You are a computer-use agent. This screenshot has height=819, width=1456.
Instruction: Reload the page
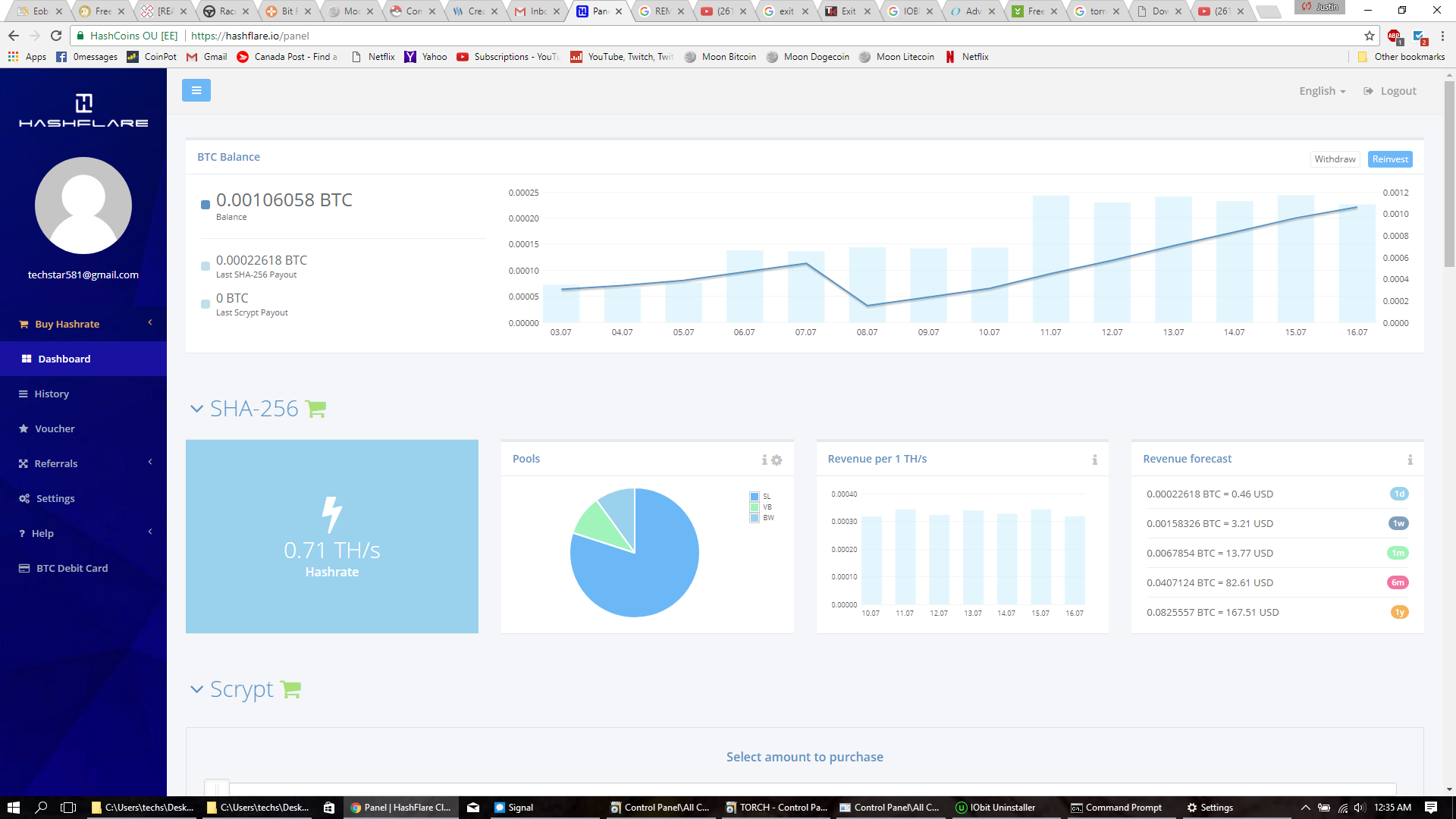point(56,36)
